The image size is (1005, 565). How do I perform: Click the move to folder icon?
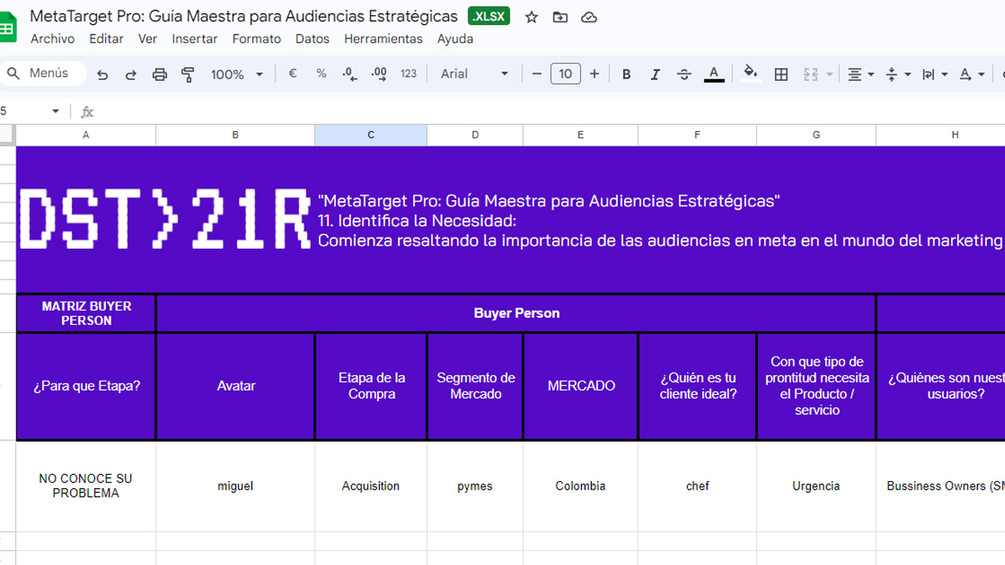560,17
